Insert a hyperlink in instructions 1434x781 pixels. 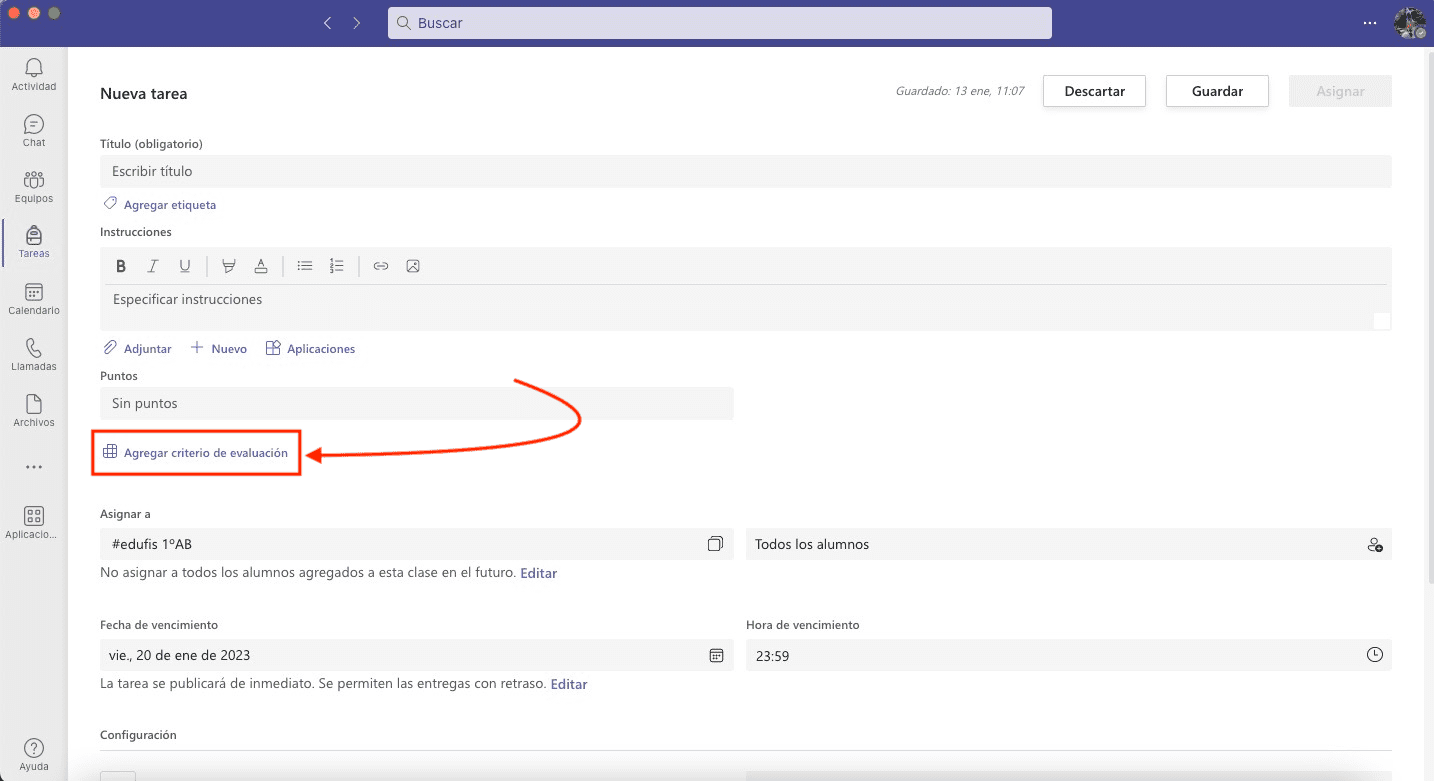tap(381, 266)
